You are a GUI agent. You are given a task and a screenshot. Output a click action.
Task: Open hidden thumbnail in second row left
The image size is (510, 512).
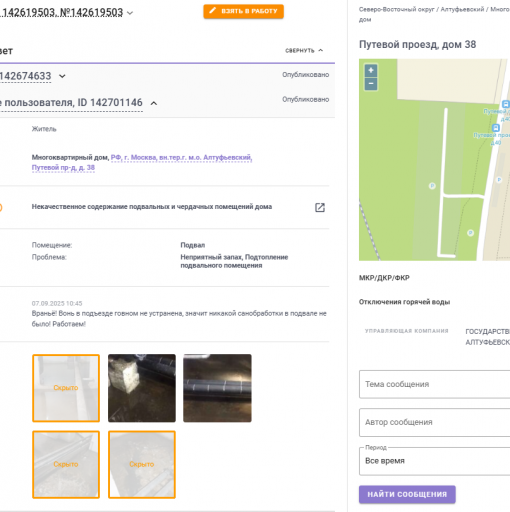pyautogui.click(x=66, y=464)
